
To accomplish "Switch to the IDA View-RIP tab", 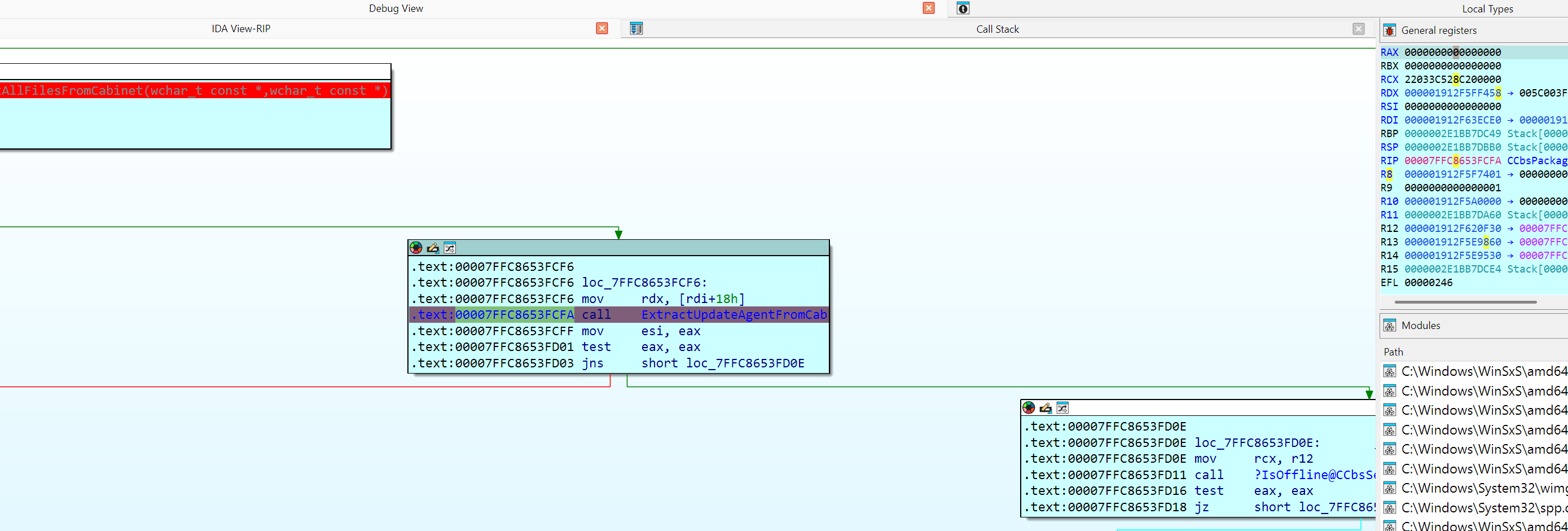I will click(241, 29).
